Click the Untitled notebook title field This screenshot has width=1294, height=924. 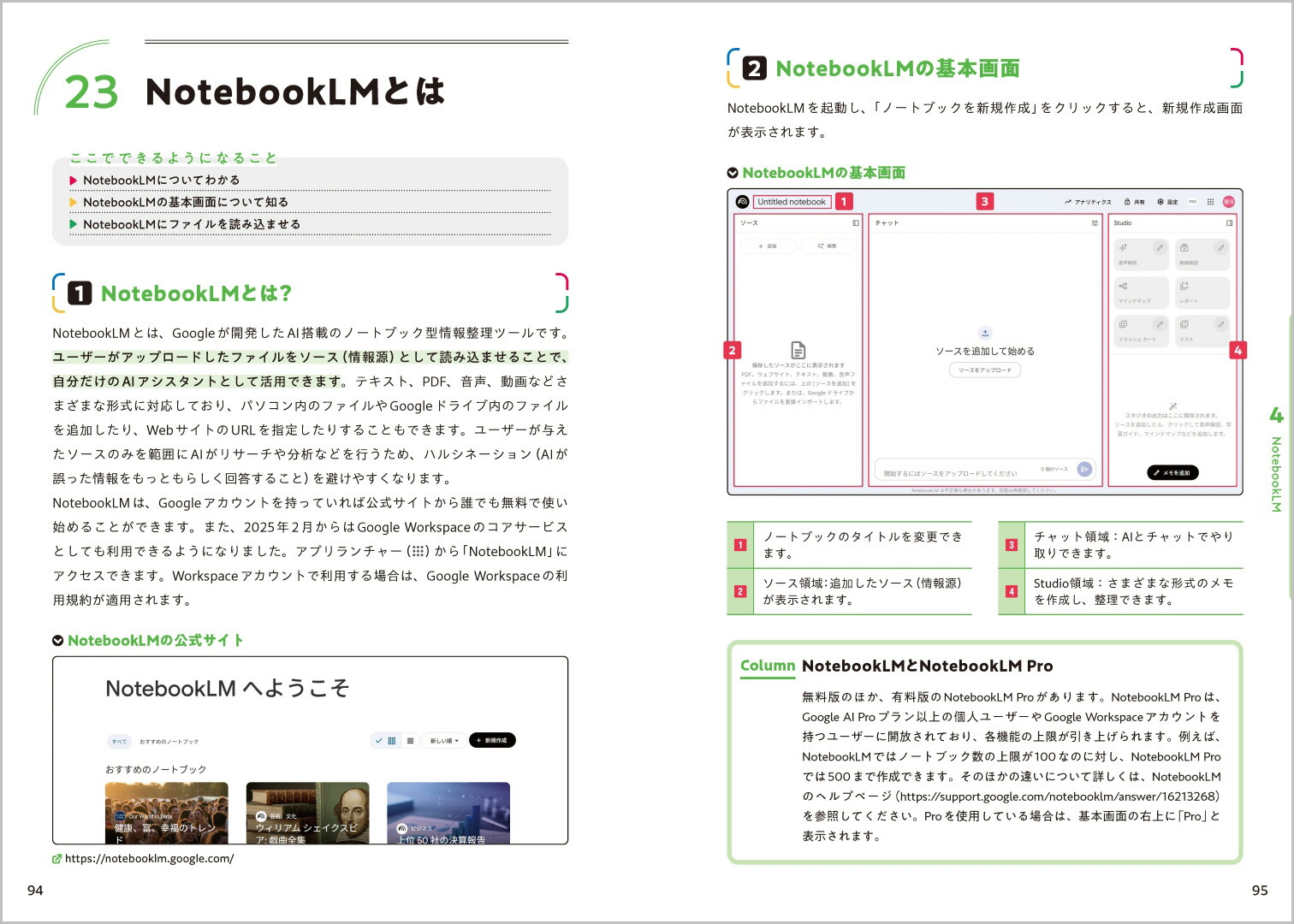click(x=792, y=202)
